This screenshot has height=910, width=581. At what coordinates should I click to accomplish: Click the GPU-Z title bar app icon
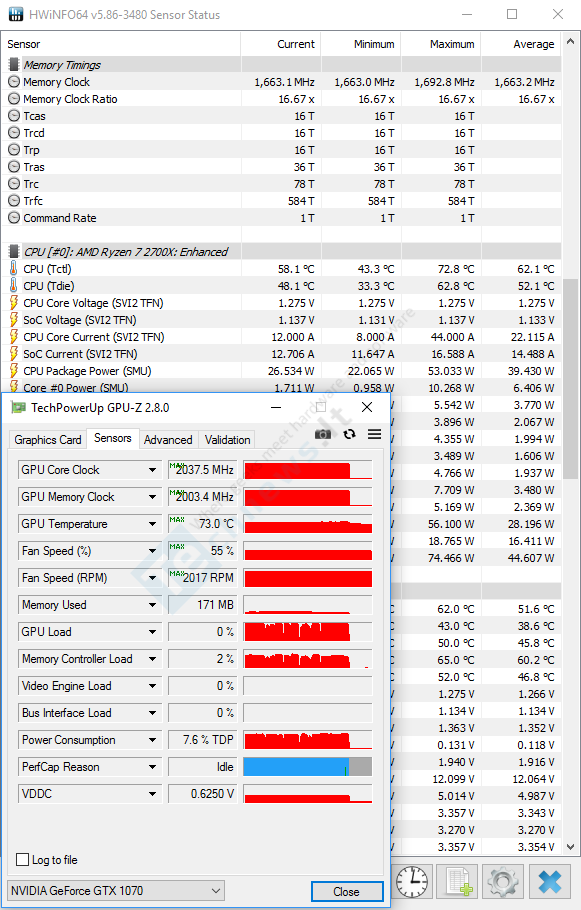click(x=19, y=407)
